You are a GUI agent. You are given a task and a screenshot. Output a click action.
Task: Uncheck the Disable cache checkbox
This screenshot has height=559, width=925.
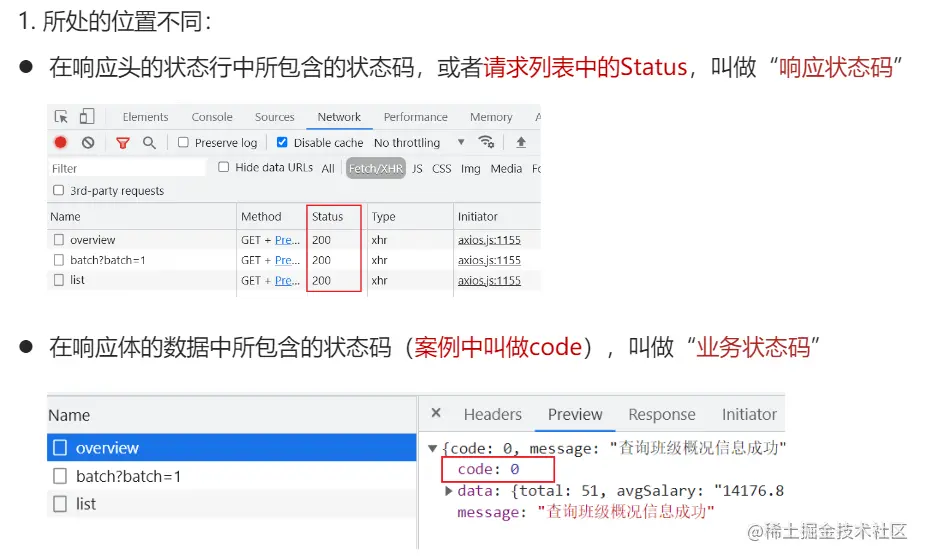tap(282, 142)
